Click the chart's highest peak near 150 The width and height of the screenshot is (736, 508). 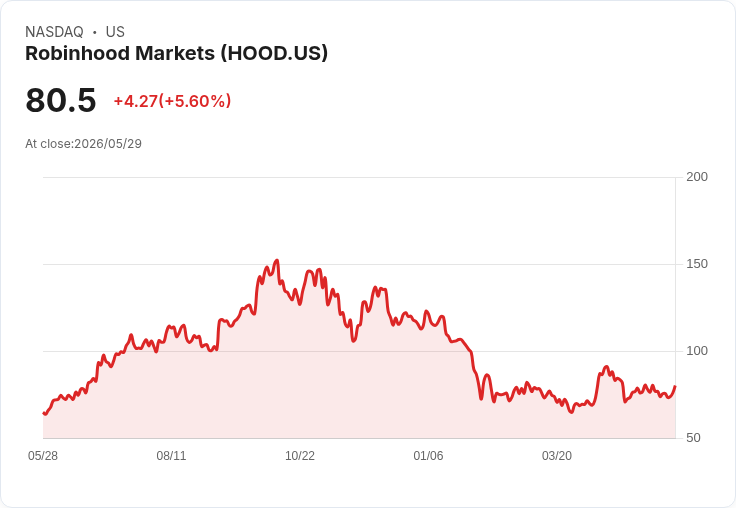pyautogui.click(x=277, y=261)
